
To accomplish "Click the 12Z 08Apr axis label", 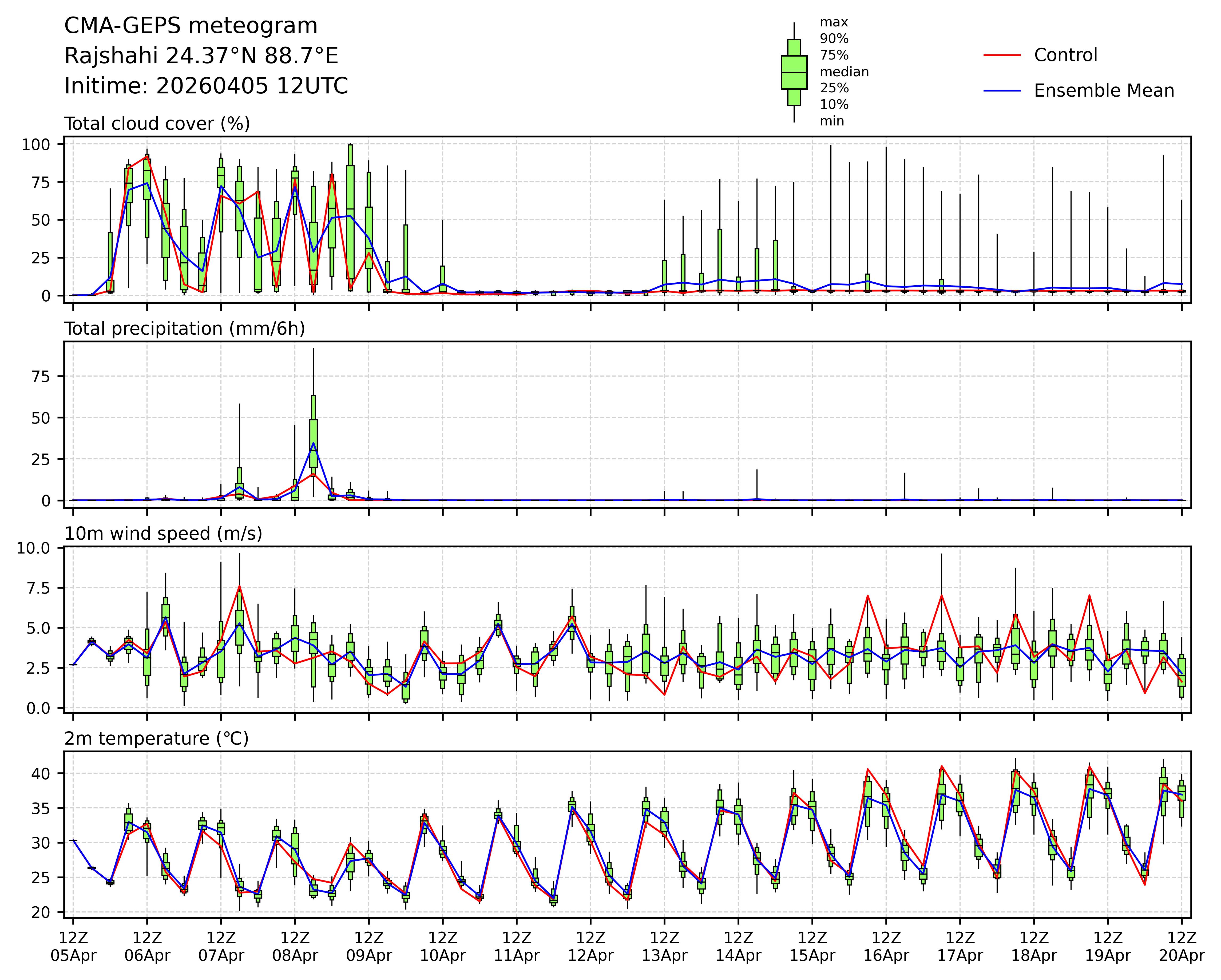I will pyautogui.click(x=295, y=946).
